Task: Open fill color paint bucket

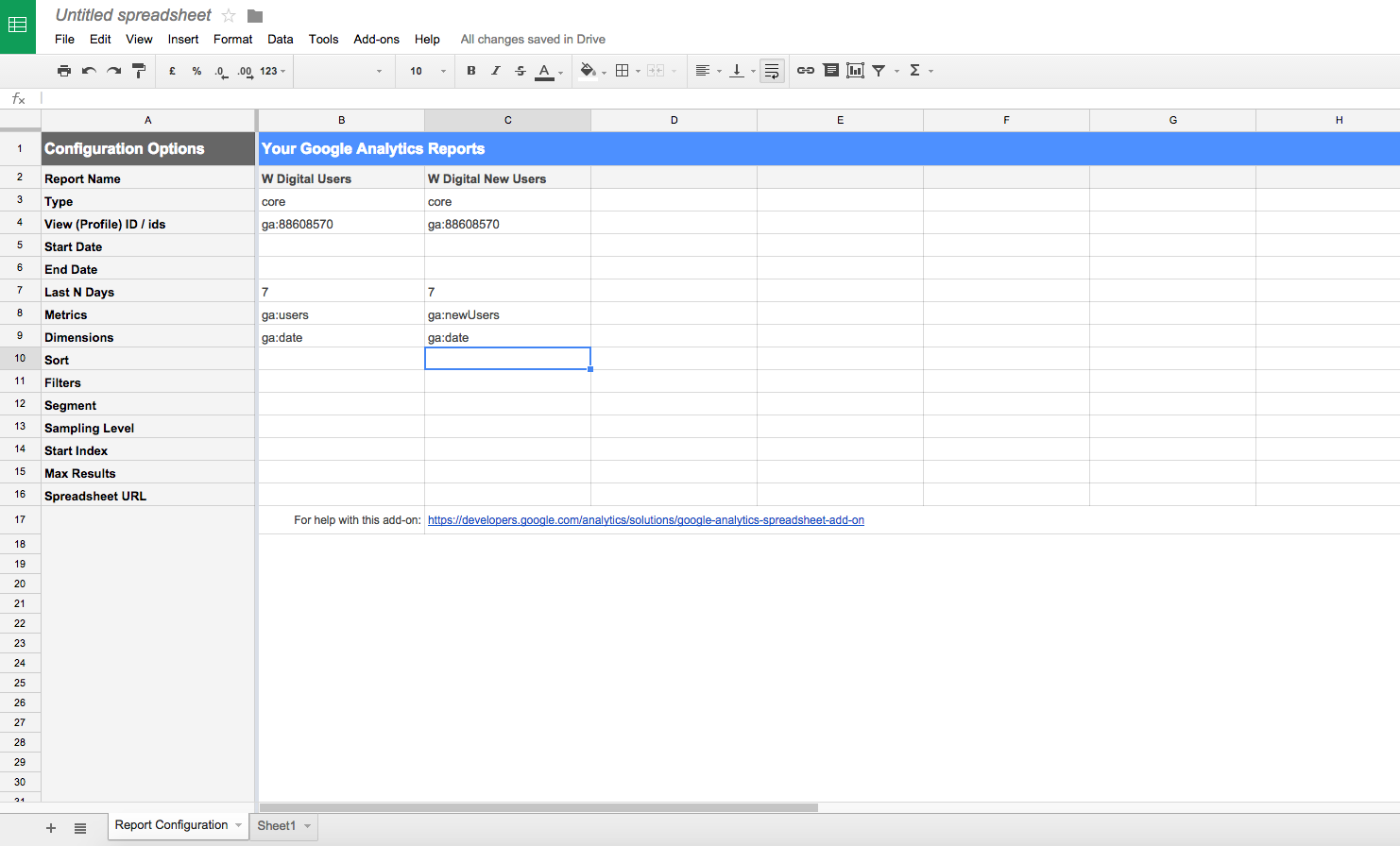Action: coord(589,71)
